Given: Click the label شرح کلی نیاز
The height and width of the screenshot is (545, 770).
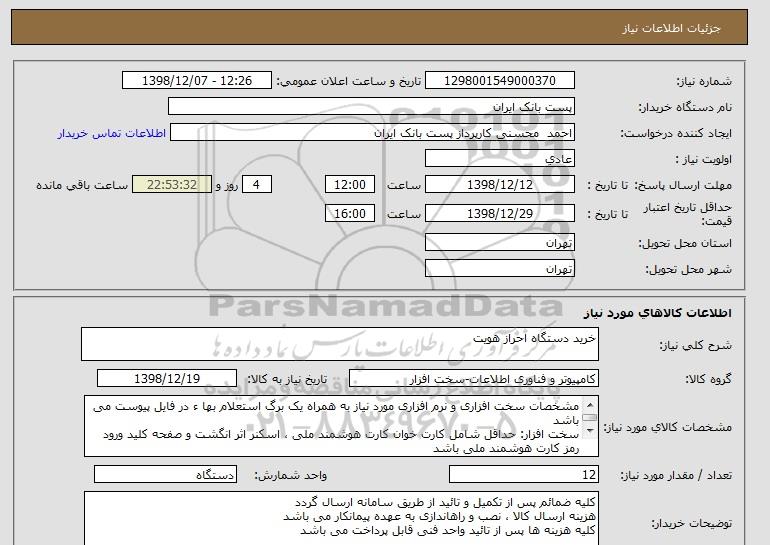Looking at the screenshot, I should tap(695, 345).
